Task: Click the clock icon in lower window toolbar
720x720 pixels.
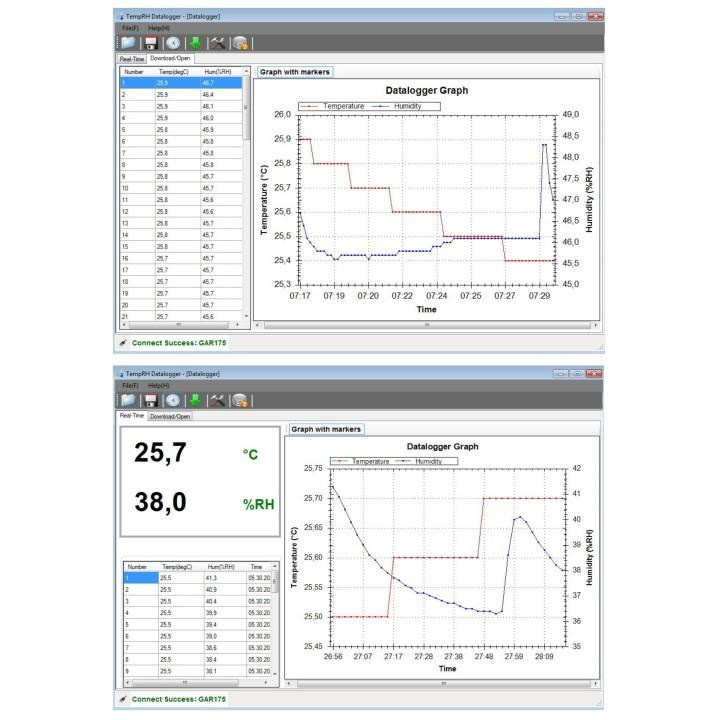Action: (173, 400)
